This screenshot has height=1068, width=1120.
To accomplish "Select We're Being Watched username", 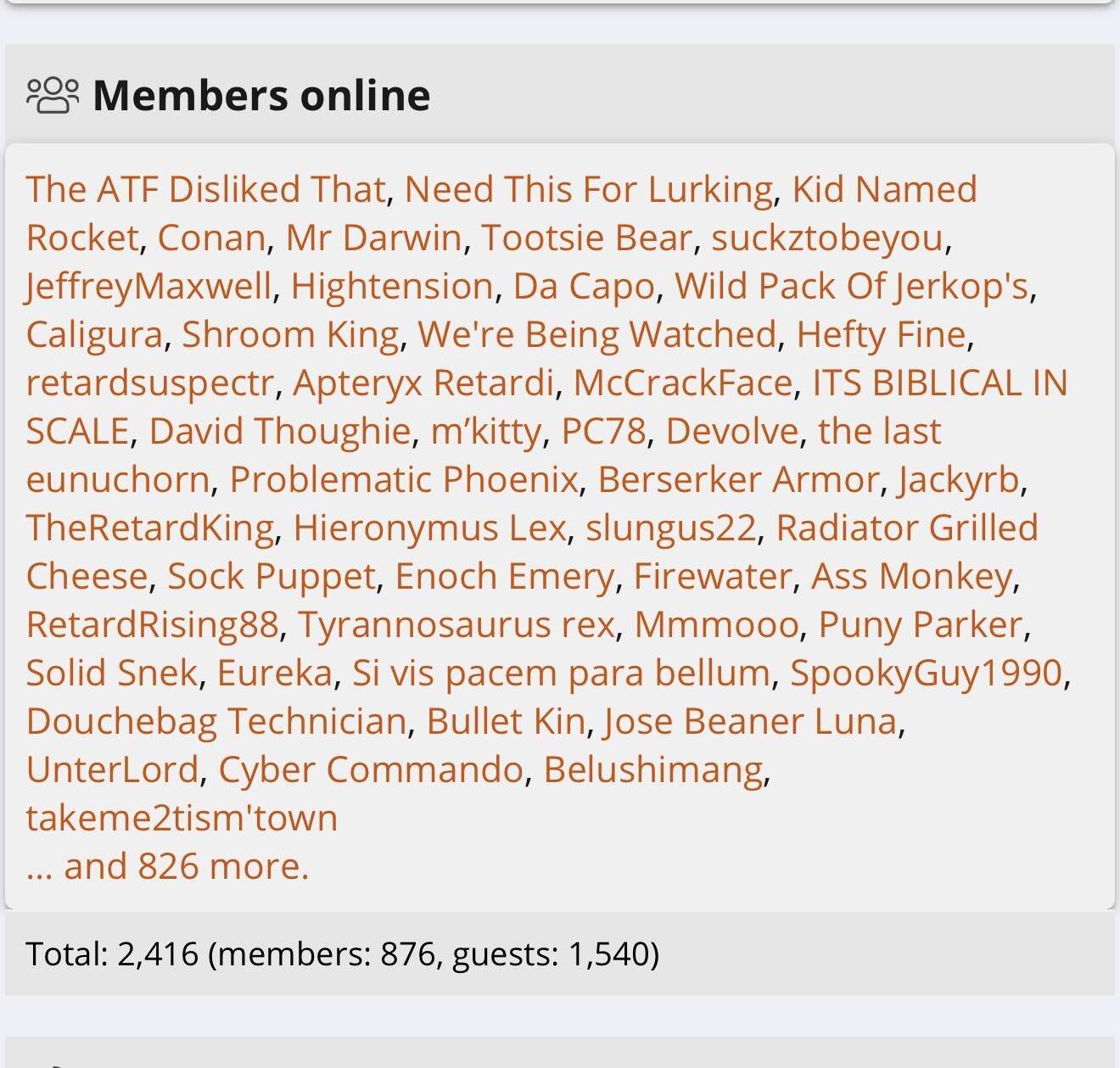I will tap(597, 334).
